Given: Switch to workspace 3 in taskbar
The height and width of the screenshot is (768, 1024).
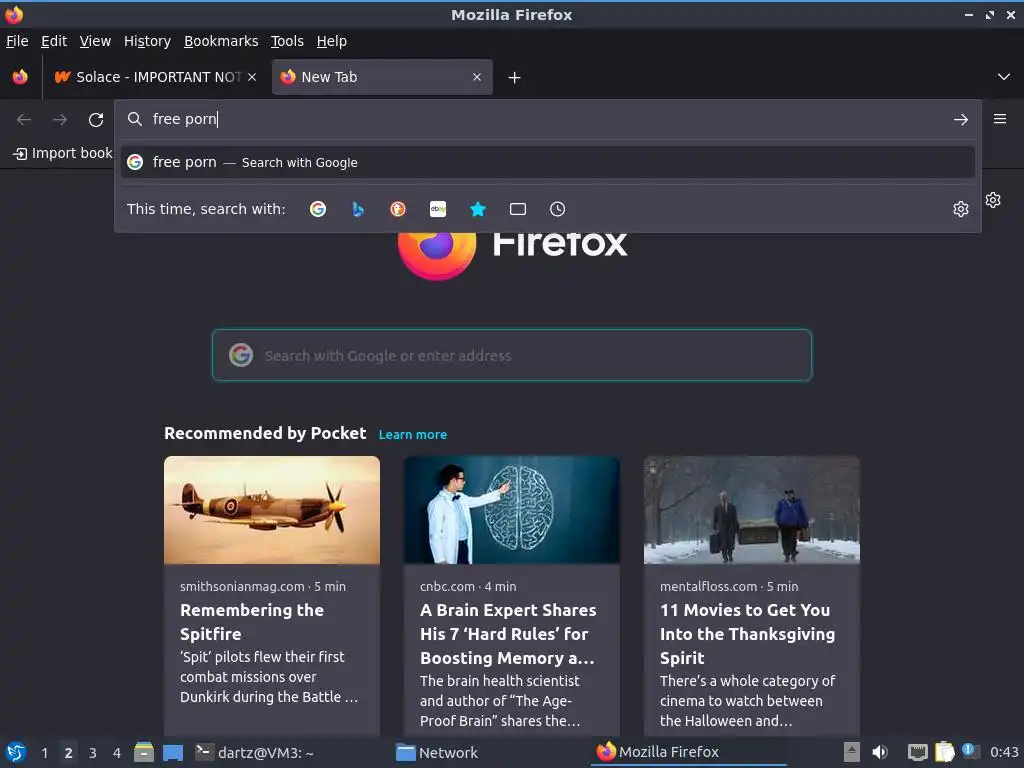Looking at the screenshot, I should (93, 753).
